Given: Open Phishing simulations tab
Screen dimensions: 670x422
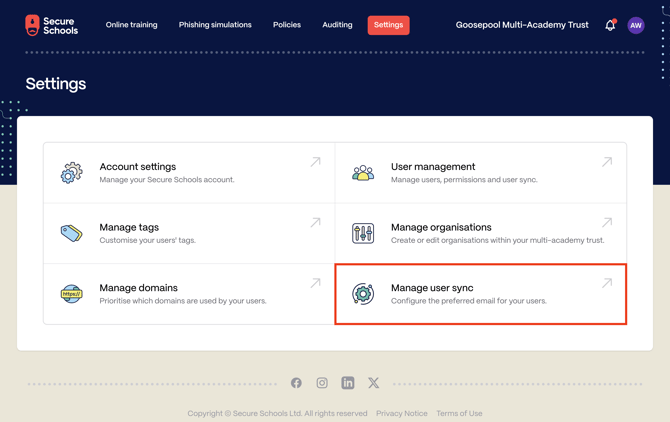Looking at the screenshot, I should pos(215,25).
